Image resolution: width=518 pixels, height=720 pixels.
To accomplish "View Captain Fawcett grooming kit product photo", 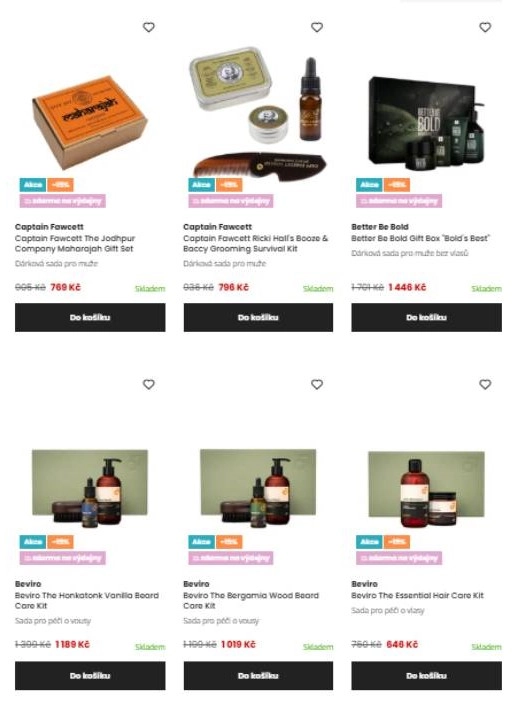I will pos(258,112).
